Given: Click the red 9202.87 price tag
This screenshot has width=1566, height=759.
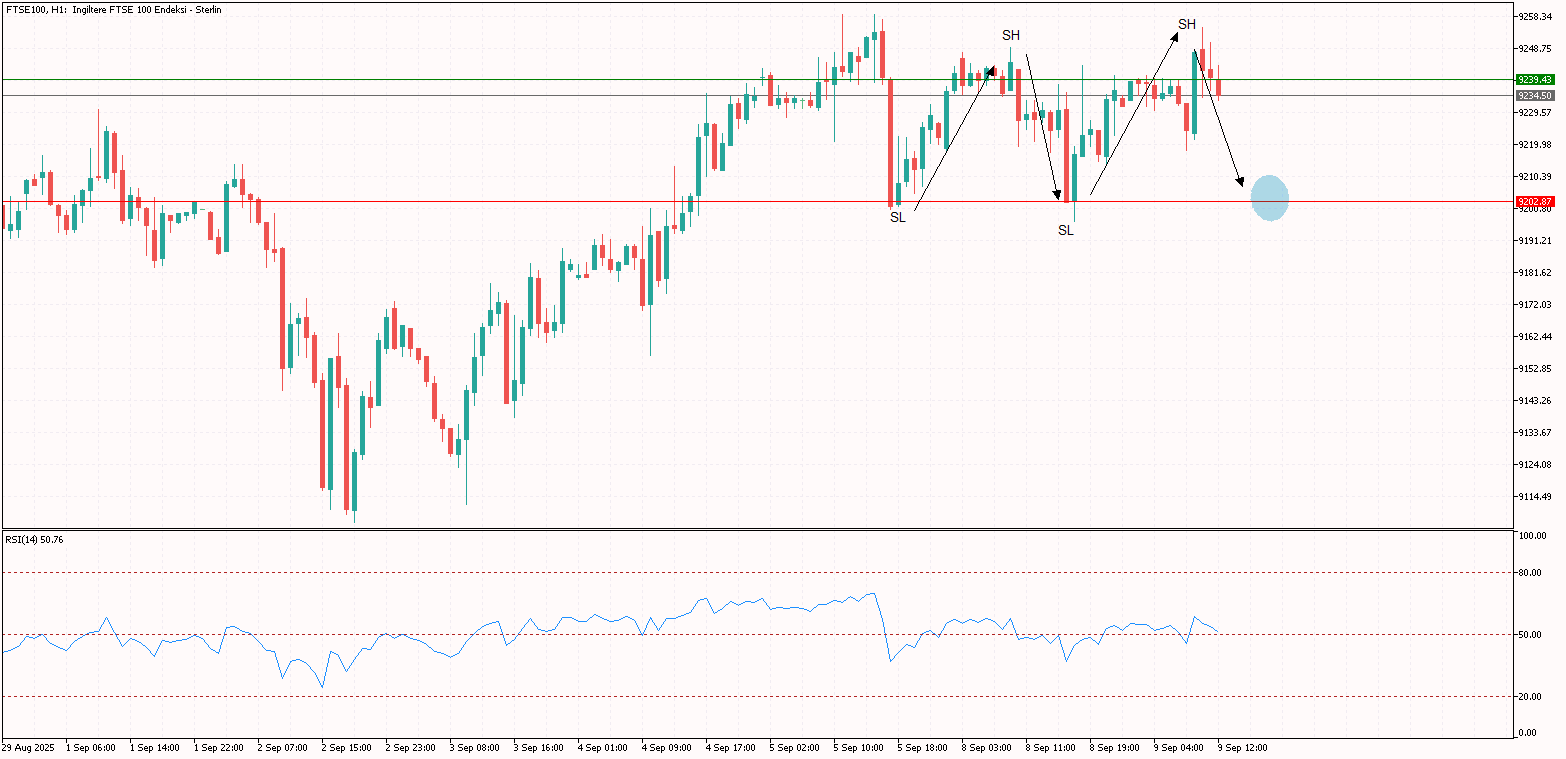Looking at the screenshot, I should (x=1535, y=201).
